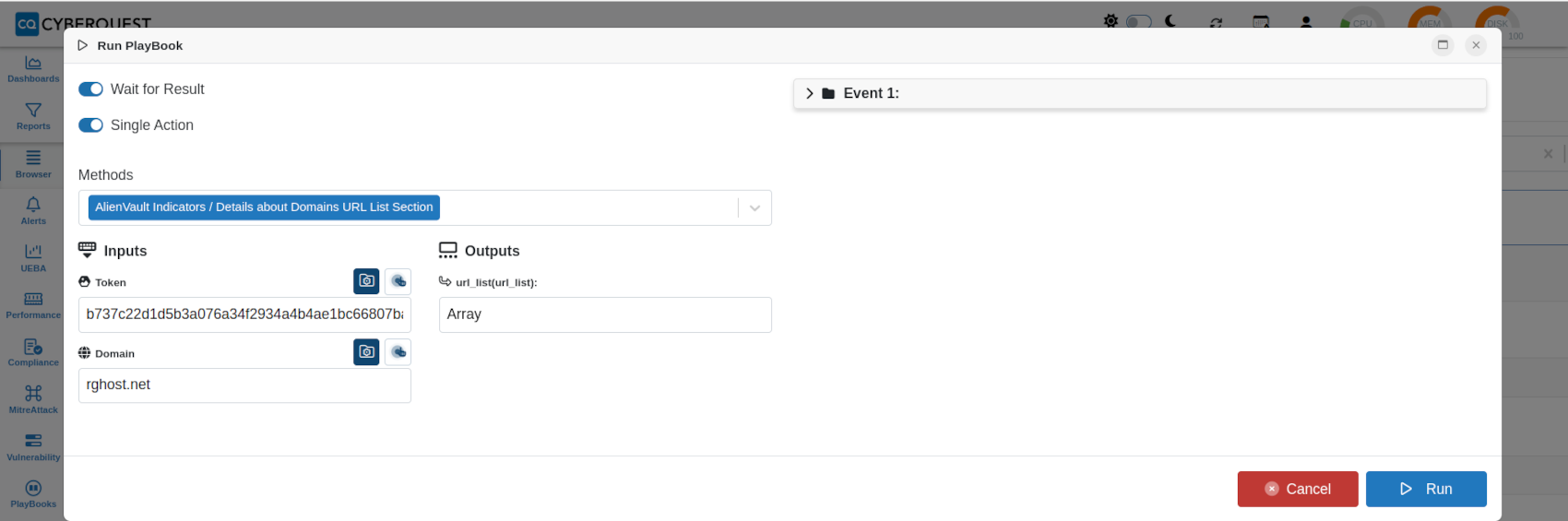Toggle the Wait for Result switch
The height and width of the screenshot is (521, 1568).
(90, 89)
